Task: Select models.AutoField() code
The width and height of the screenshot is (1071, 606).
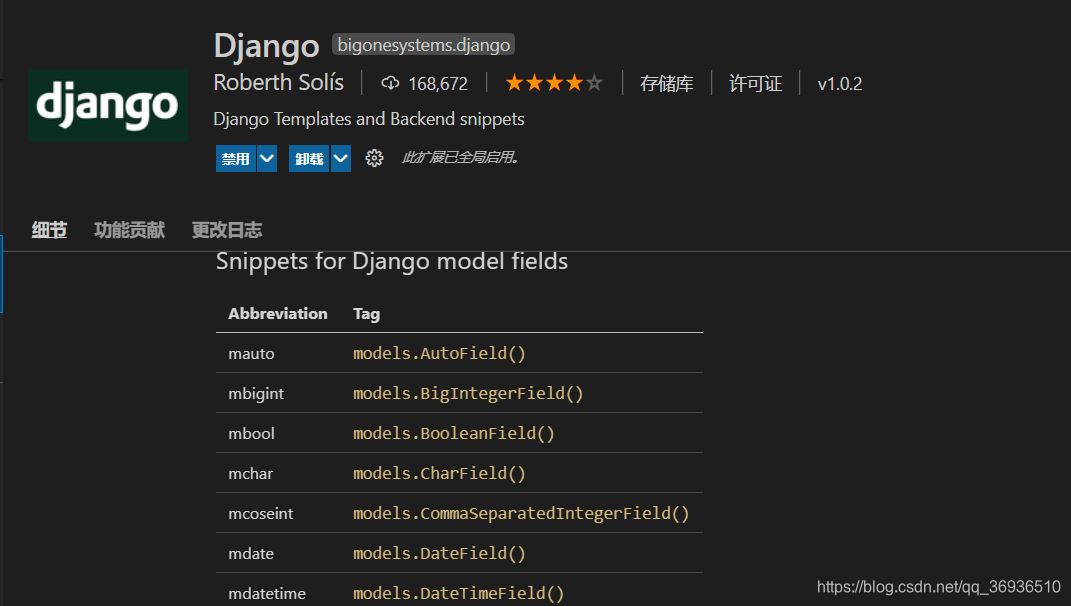Action: coord(439,353)
